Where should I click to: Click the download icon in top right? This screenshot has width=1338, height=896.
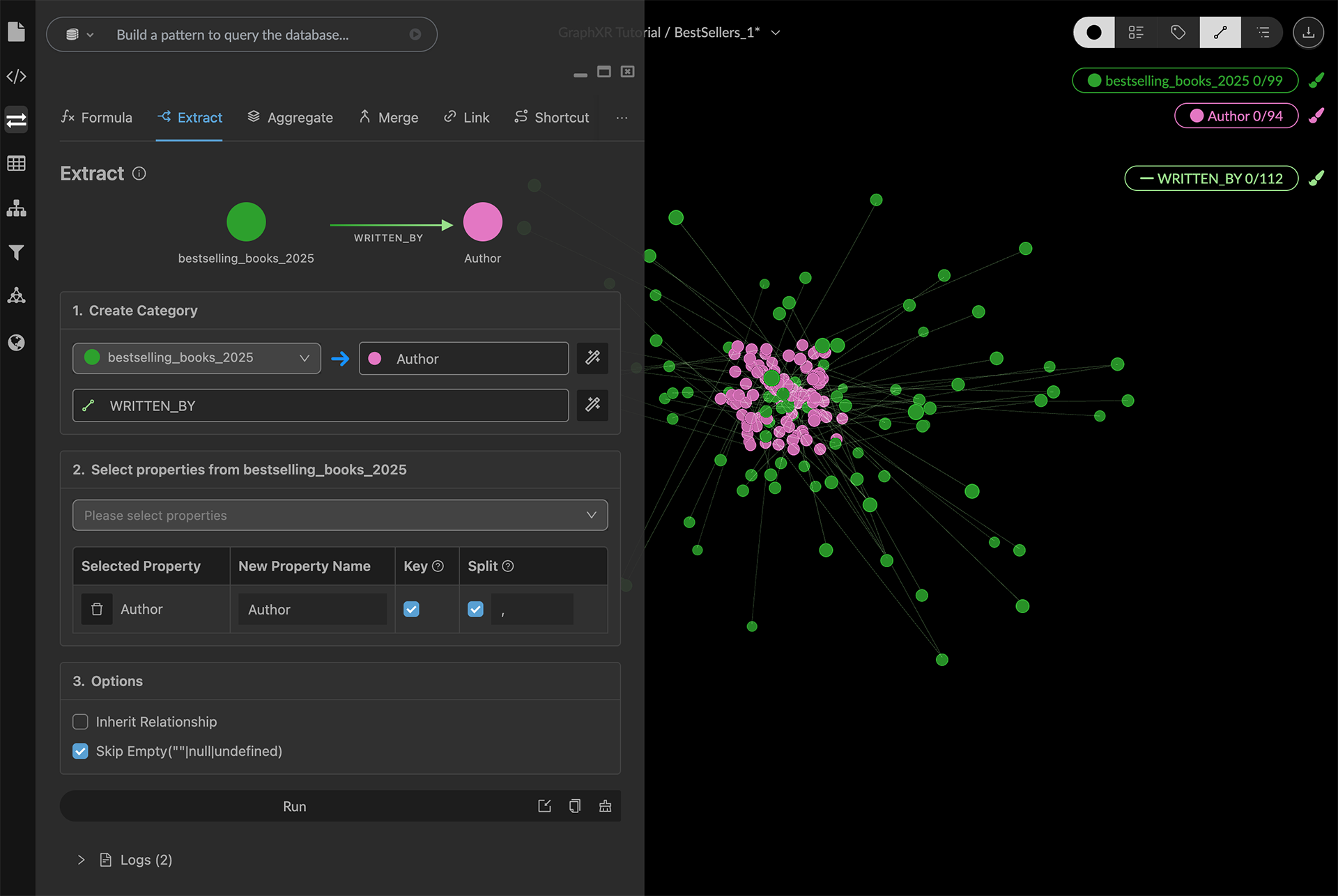[1308, 33]
